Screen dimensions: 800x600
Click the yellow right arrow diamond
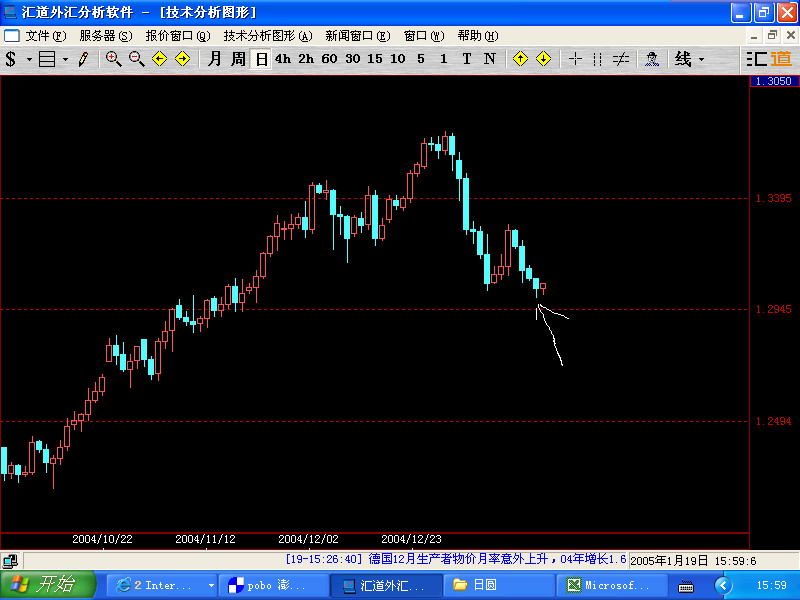click(x=183, y=59)
